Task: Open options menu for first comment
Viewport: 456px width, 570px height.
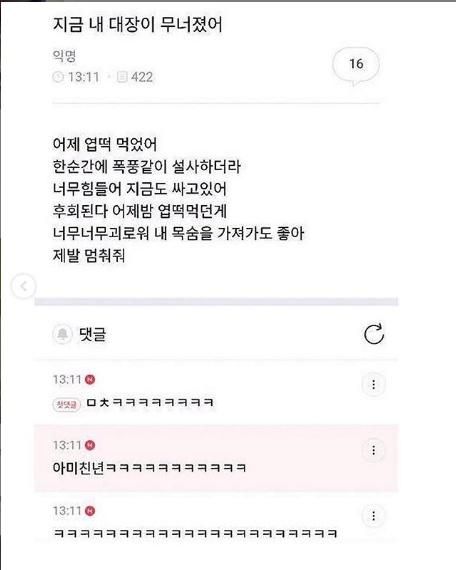Action: [x=373, y=385]
